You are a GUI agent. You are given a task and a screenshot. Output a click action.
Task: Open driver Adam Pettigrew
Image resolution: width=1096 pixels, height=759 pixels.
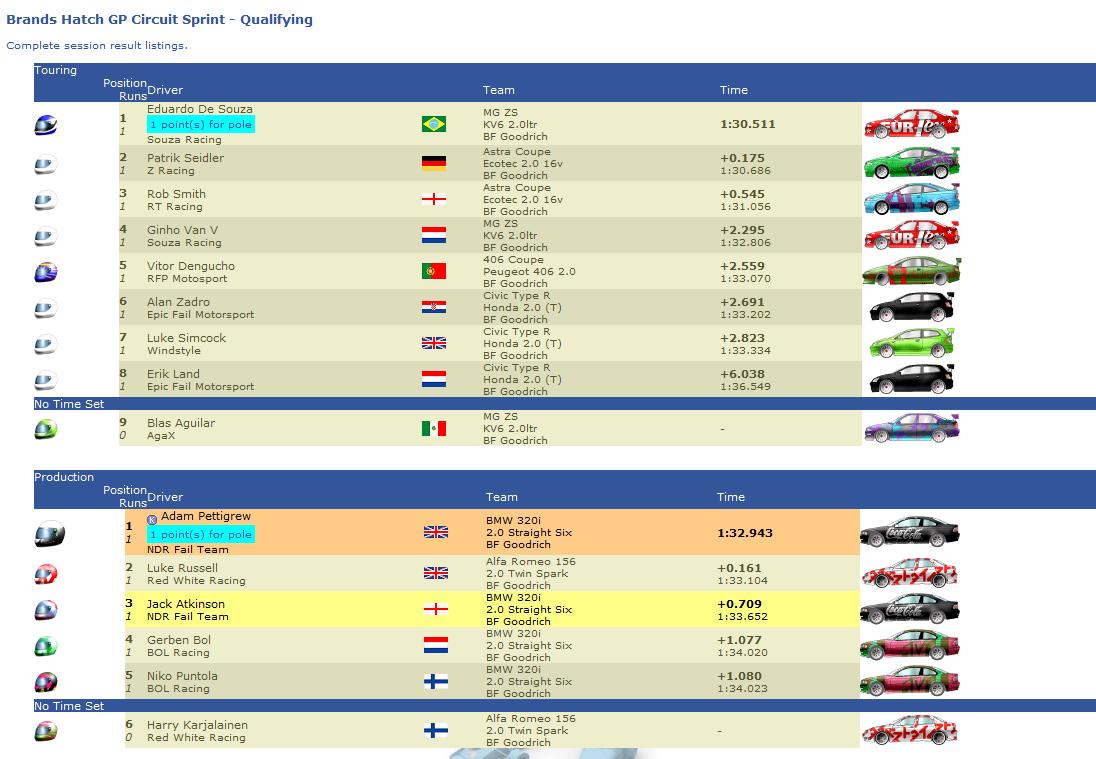206,516
